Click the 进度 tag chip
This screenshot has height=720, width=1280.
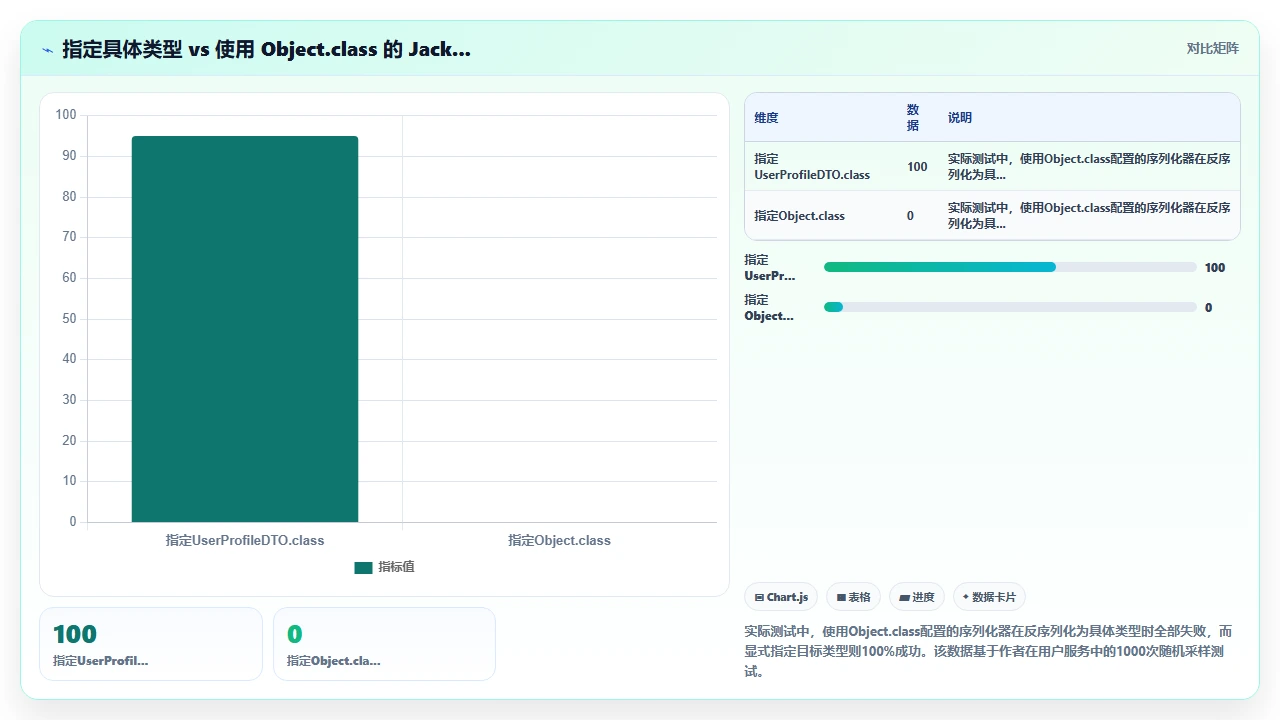coord(917,597)
